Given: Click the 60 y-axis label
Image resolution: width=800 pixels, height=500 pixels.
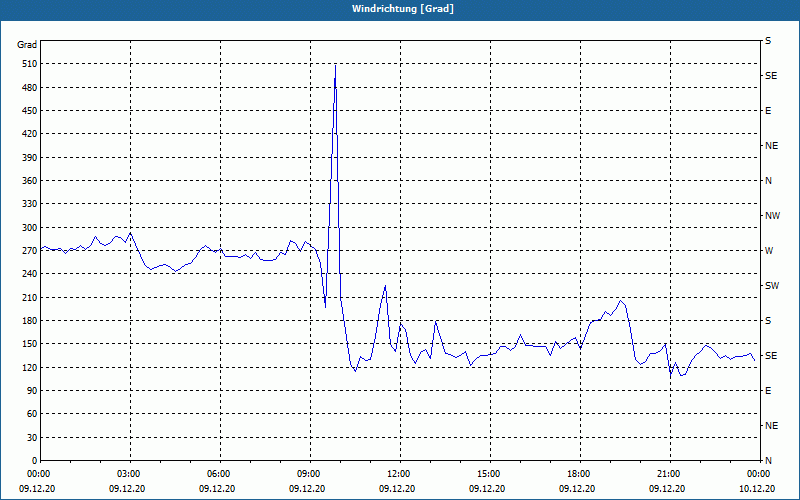Looking at the screenshot, I should (32, 414).
